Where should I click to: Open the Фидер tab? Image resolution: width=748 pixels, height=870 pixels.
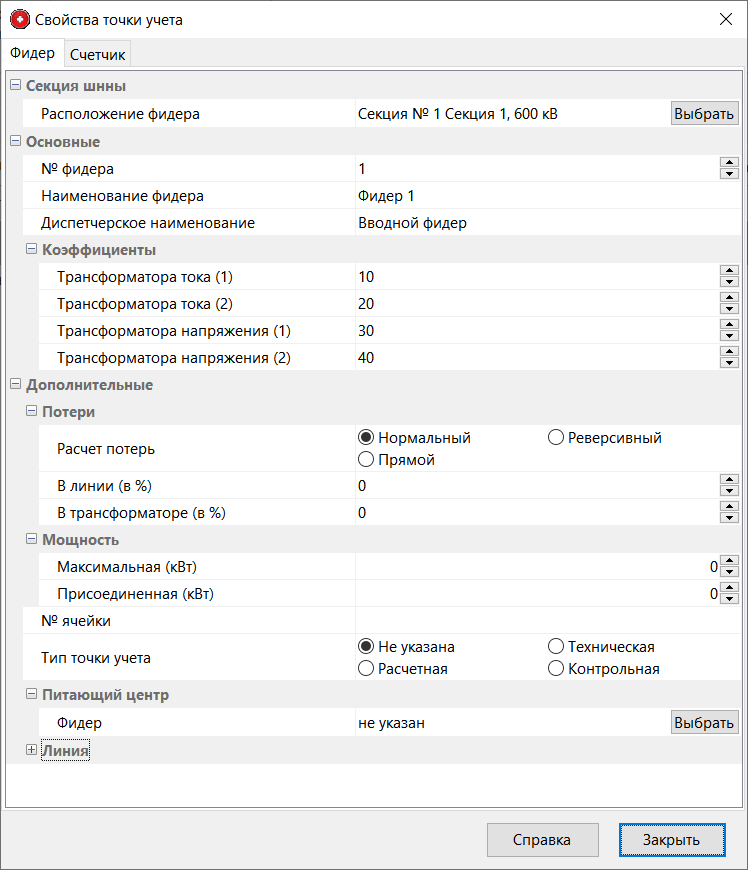pyautogui.click(x=32, y=53)
